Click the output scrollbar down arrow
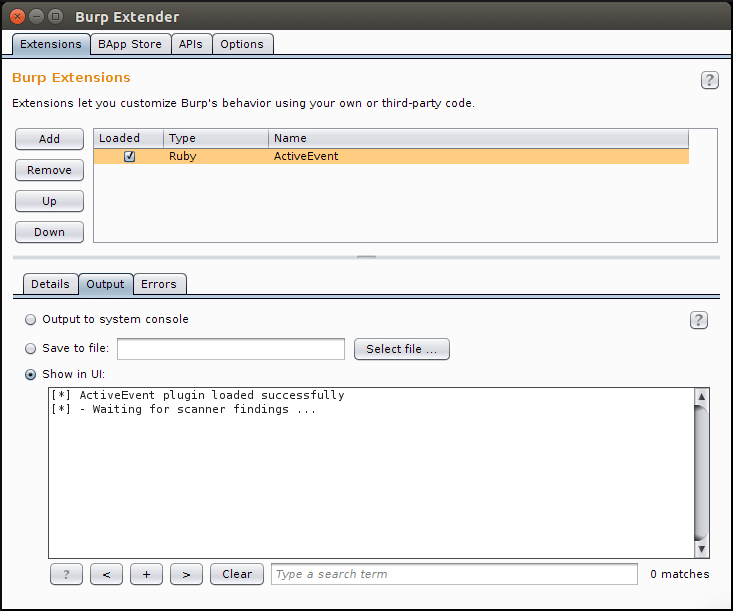 pyautogui.click(x=701, y=549)
